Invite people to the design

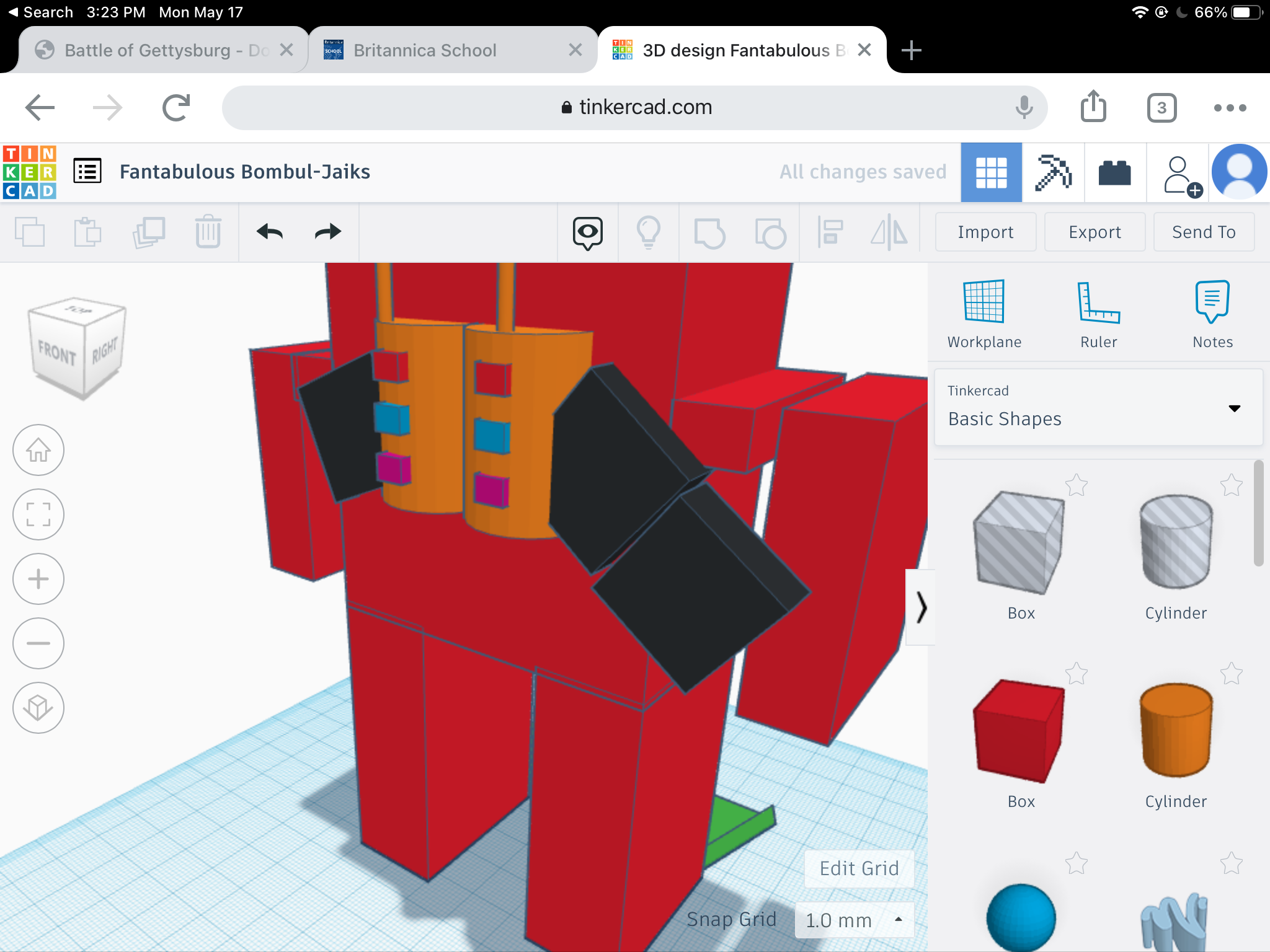(x=1181, y=175)
